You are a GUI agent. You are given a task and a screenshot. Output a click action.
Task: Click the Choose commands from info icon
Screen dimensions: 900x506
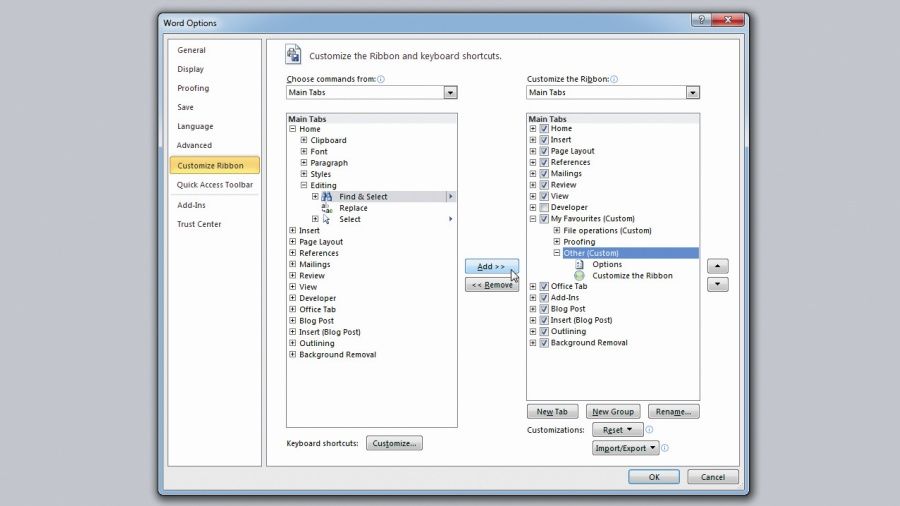[381, 79]
